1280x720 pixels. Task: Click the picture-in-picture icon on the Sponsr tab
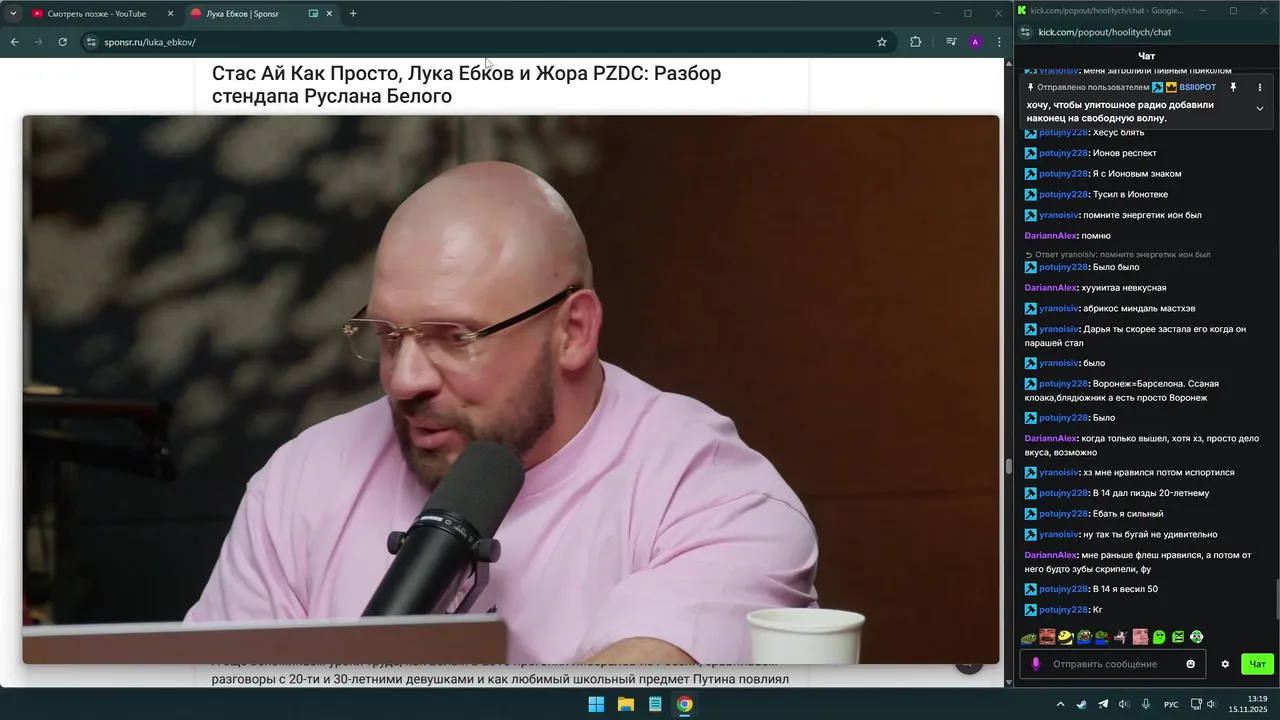pyautogui.click(x=313, y=14)
